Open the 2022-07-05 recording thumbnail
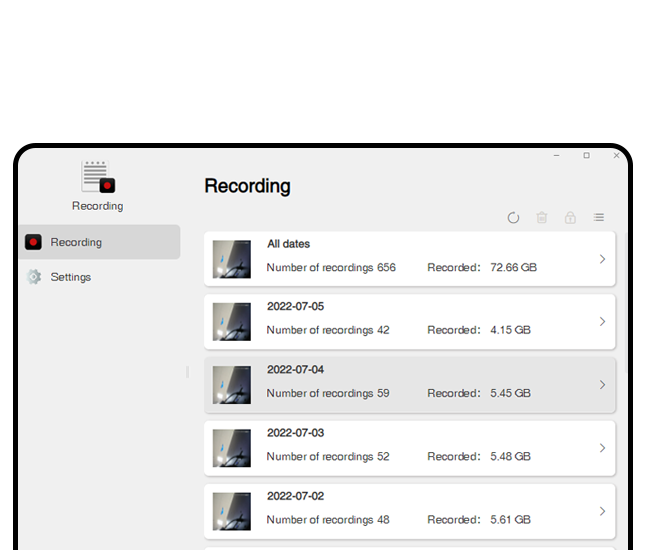648x550 pixels. tap(232, 322)
